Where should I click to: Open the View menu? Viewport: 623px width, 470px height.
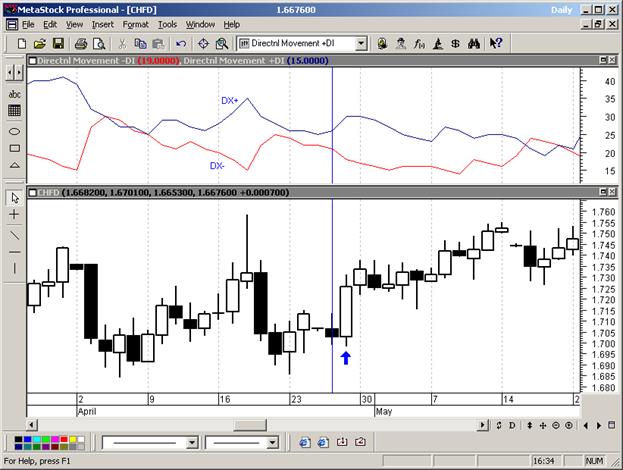click(x=74, y=25)
